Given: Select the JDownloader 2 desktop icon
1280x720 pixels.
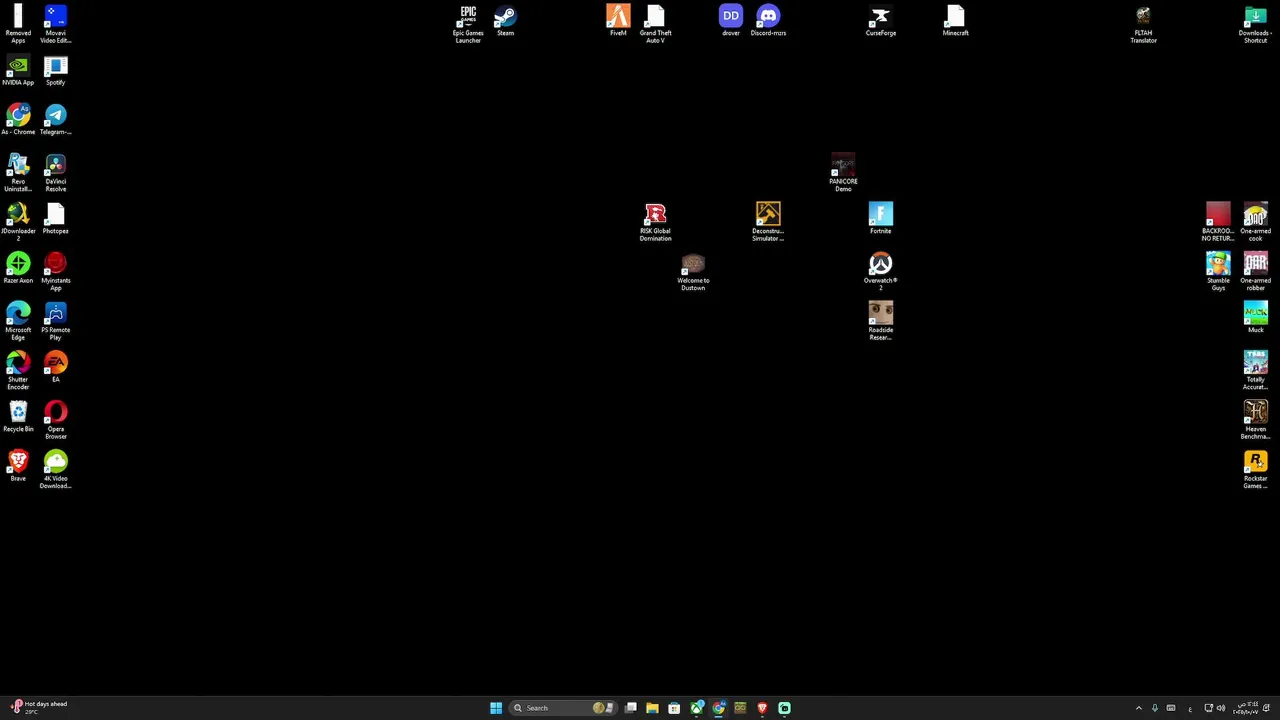Looking at the screenshot, I should click(18, 221).
